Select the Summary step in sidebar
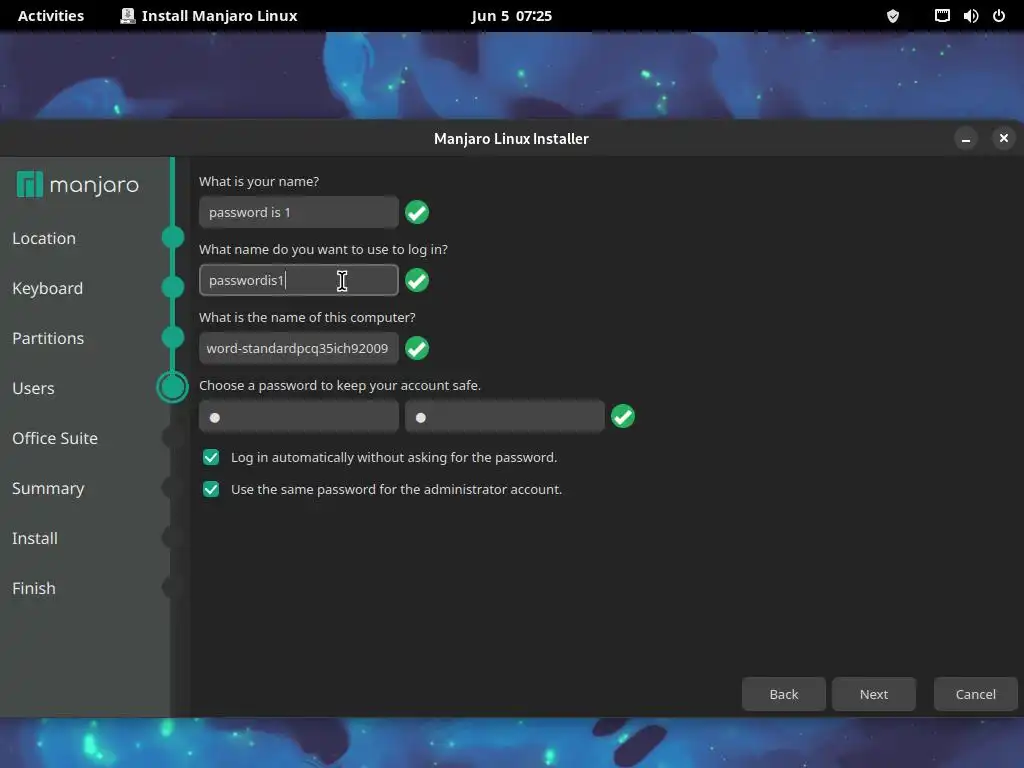This screenshot has width=1024, height=768. point(48,488)
